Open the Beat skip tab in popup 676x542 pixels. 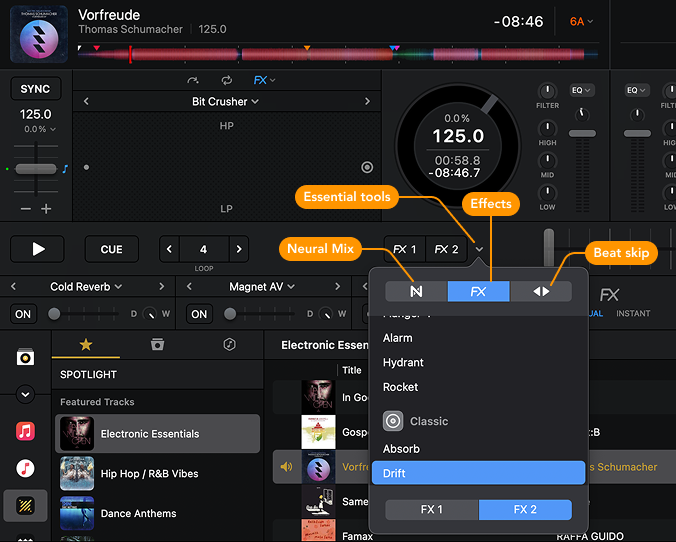[x=541, y=291]
